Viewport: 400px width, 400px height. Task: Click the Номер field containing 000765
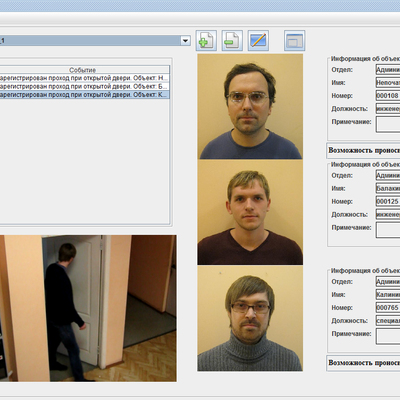tap(388, 307)
